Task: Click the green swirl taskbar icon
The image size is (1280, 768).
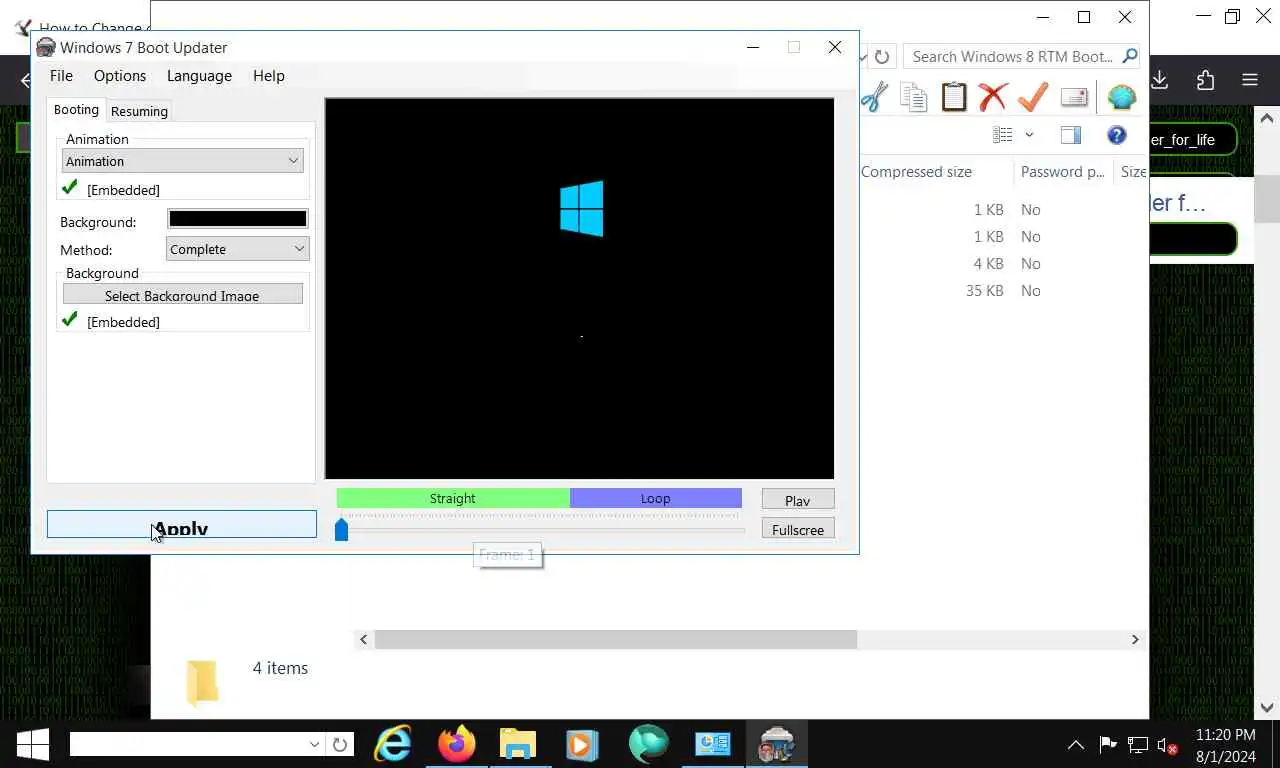Action: point(648,744)
